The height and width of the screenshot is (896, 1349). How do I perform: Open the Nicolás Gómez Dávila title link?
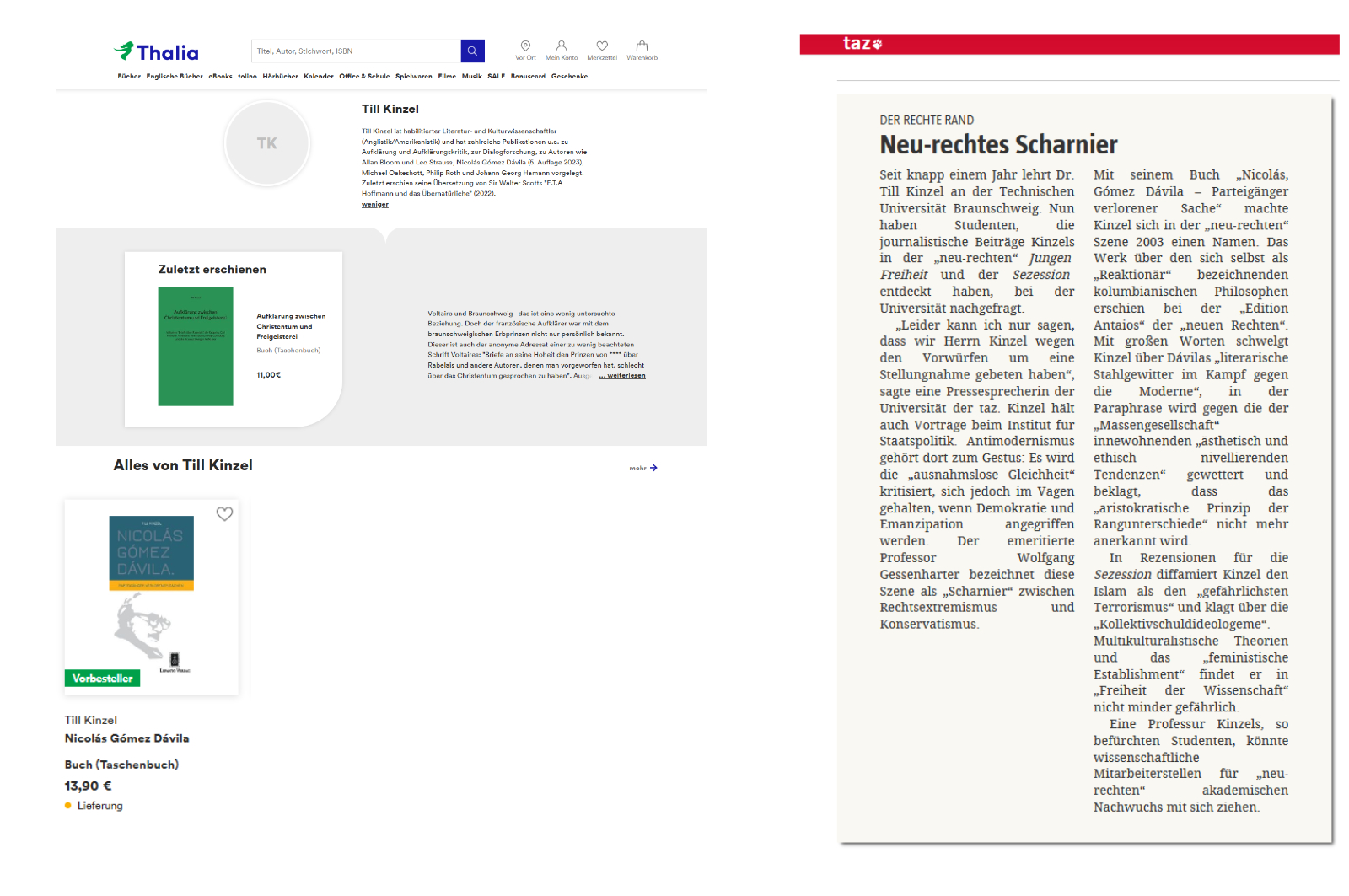pos(126,738)
